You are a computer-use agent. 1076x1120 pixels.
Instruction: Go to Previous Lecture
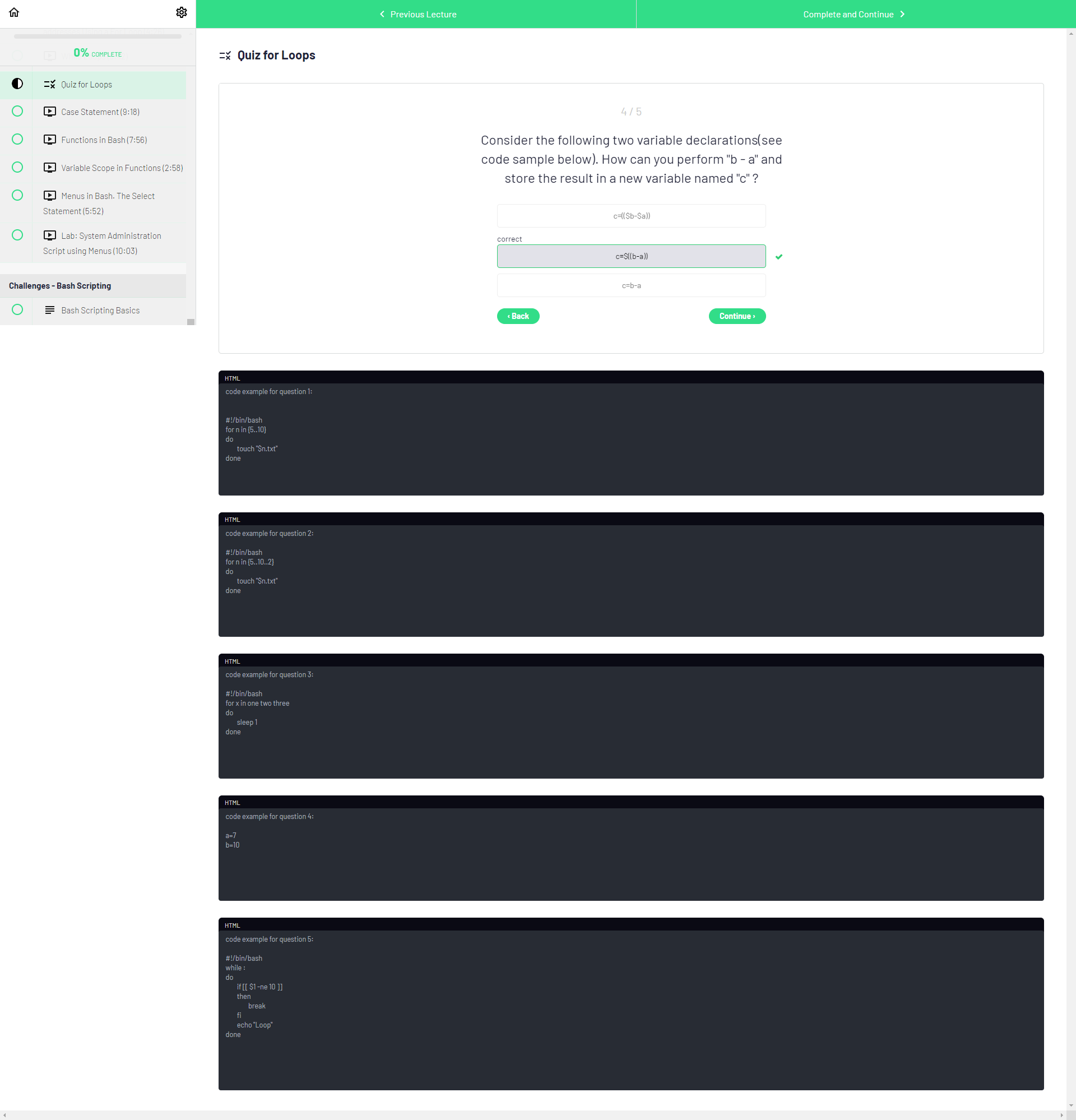[x=416, y=14]
